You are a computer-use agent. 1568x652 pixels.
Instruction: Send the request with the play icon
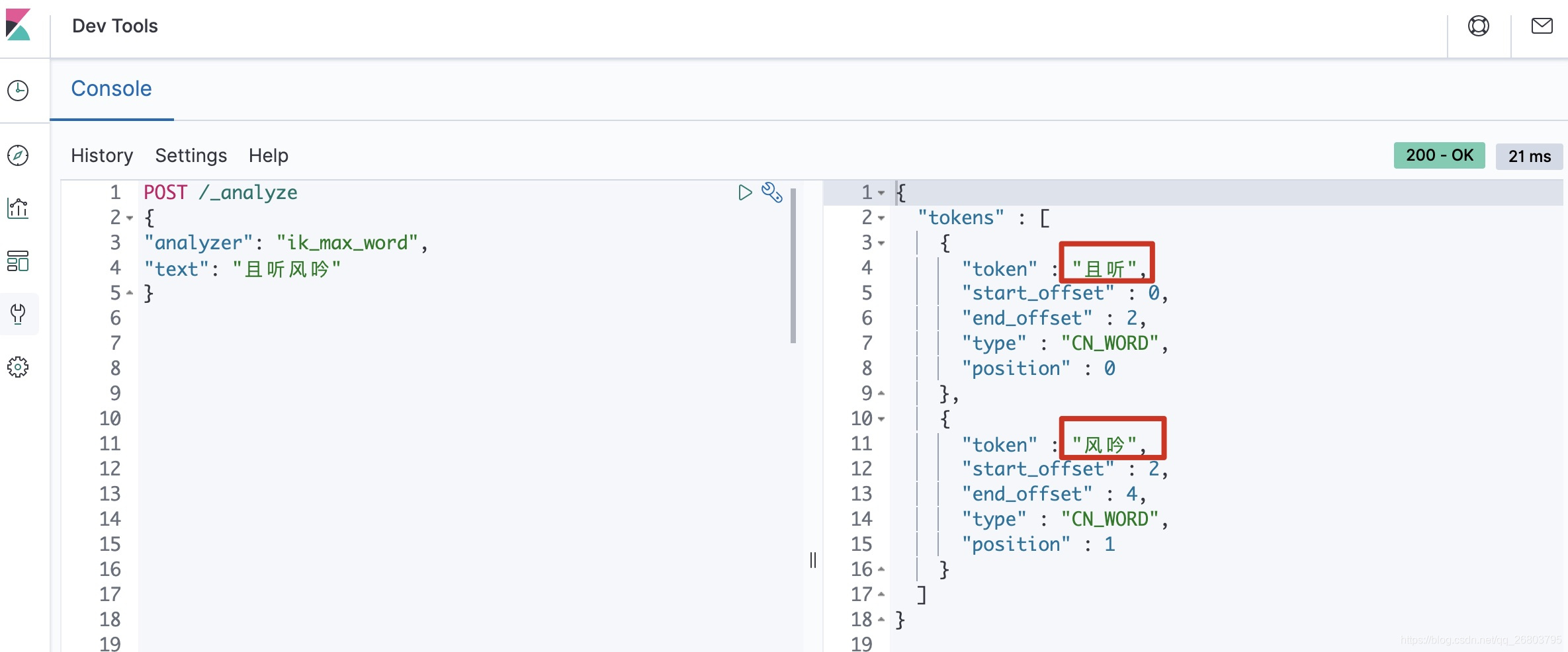[x=745, y=192]
